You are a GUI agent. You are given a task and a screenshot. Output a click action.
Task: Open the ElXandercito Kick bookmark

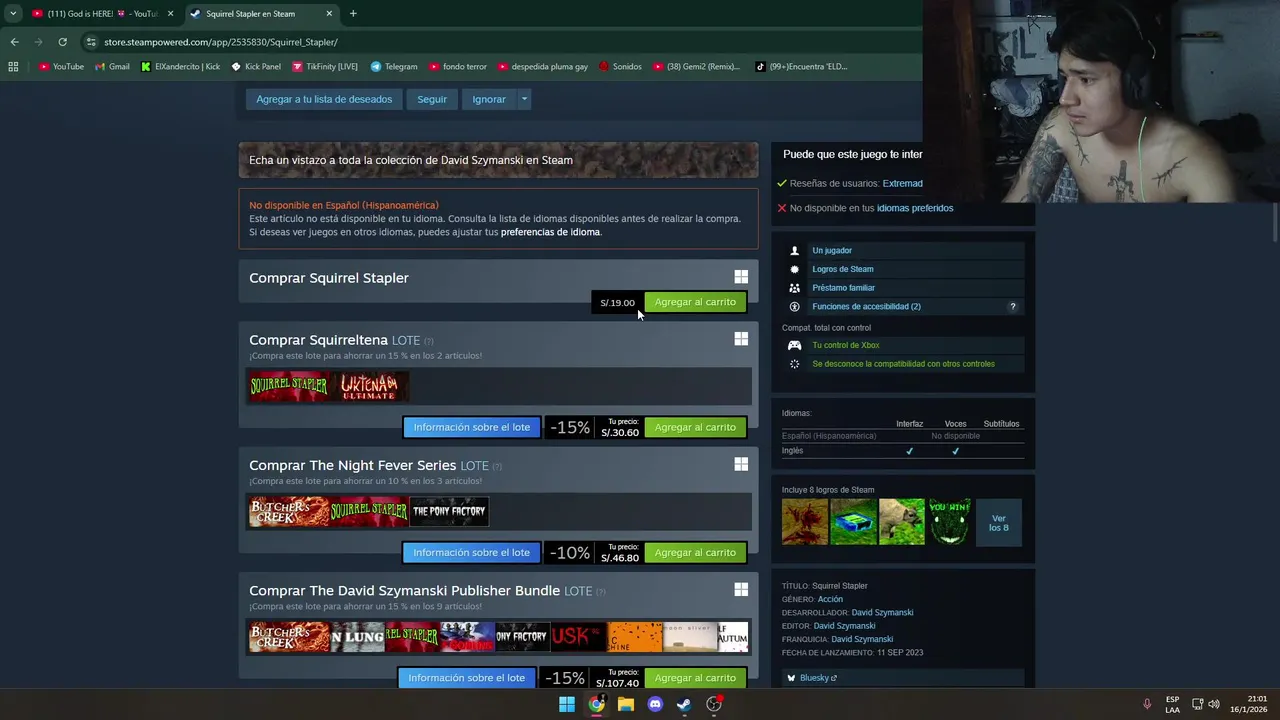(180, 67)
